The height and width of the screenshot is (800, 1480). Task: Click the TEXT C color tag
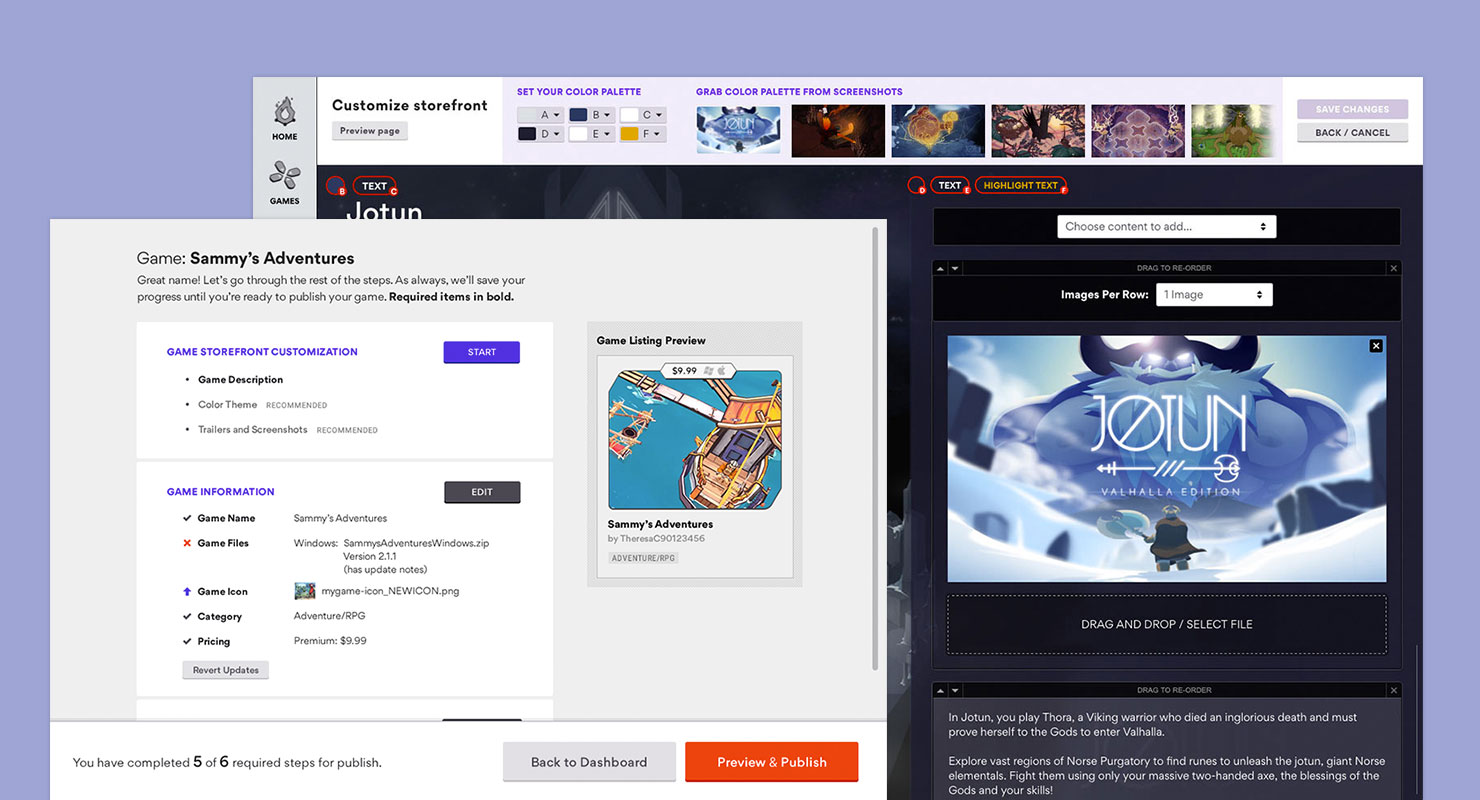(x=375, y=186)
